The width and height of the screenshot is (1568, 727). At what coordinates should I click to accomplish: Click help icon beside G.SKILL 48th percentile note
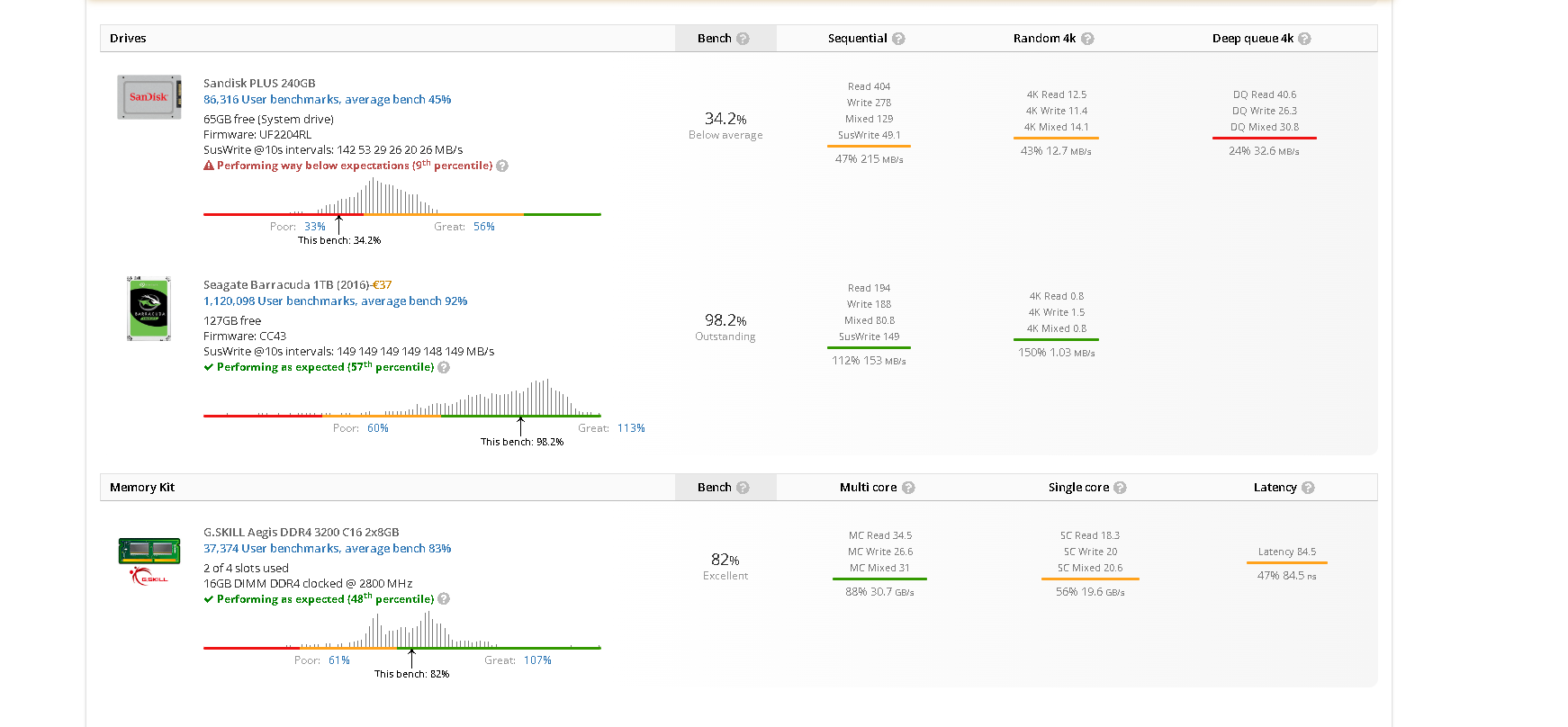[x=444, y=599]
